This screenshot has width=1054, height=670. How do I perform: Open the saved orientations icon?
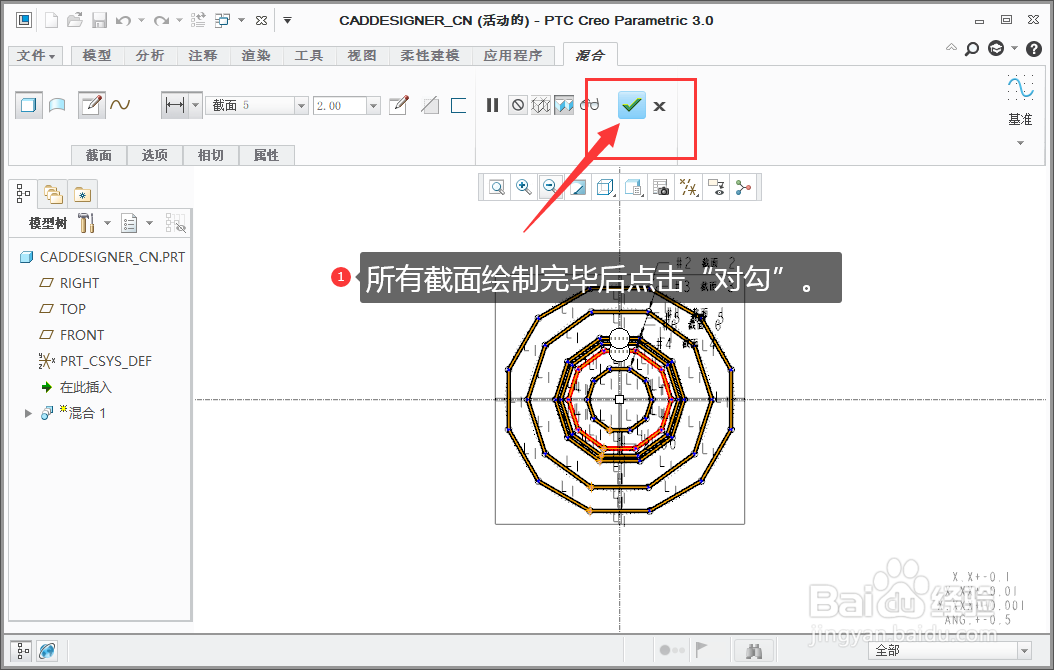(x=633, y=187)
